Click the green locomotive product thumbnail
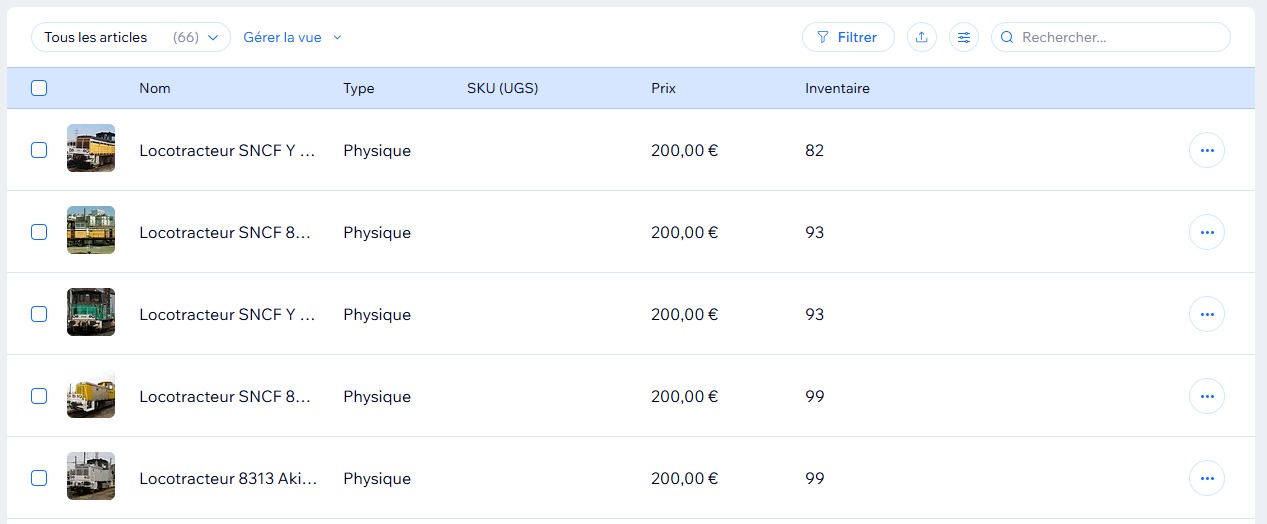The image size is (1267, 524). [x=91, y=314]
